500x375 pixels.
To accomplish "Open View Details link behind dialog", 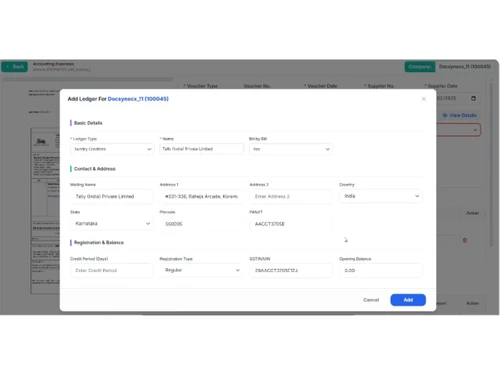I will point(459,115).
